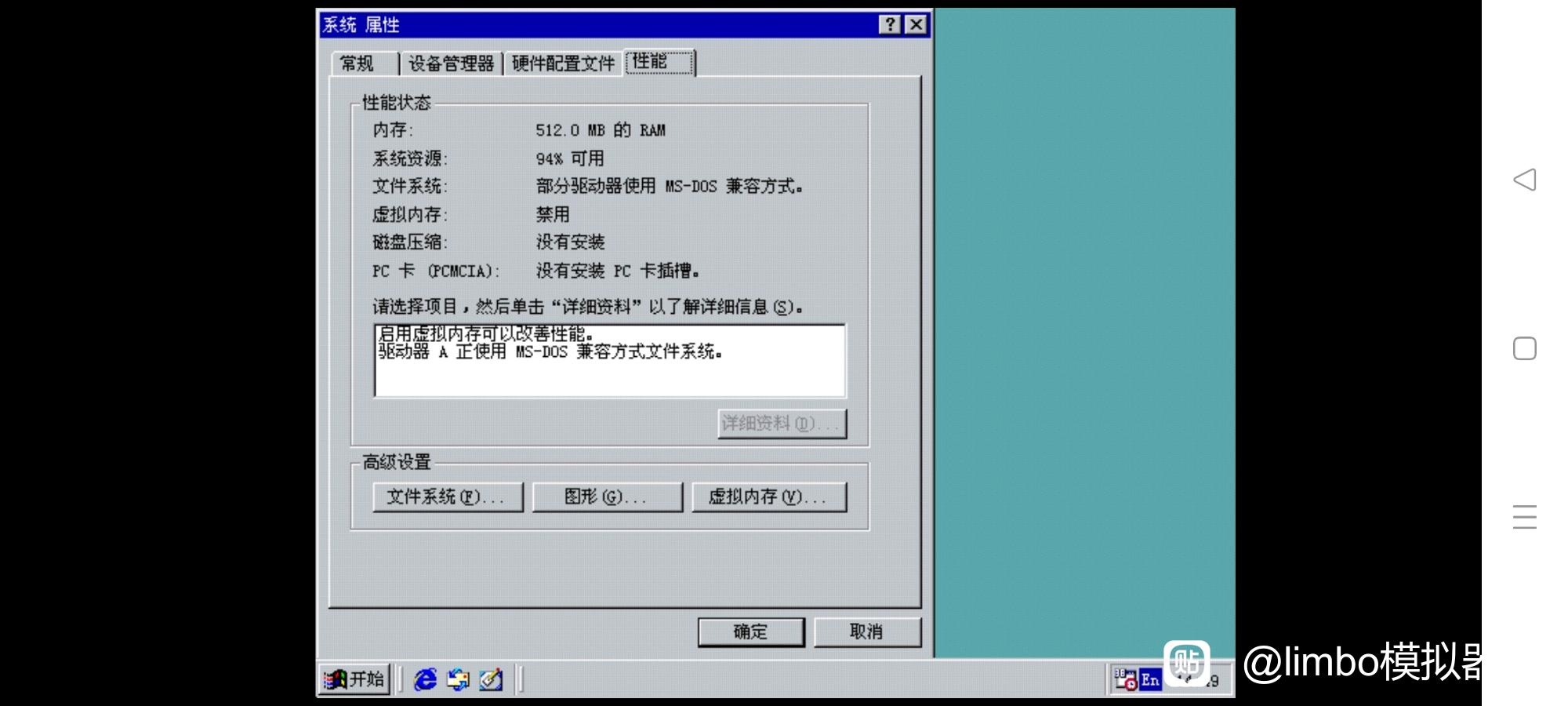Viewport: 1568px width, 706px height.
Task: Switch to the 常规 tab
Action: point(358,64)
